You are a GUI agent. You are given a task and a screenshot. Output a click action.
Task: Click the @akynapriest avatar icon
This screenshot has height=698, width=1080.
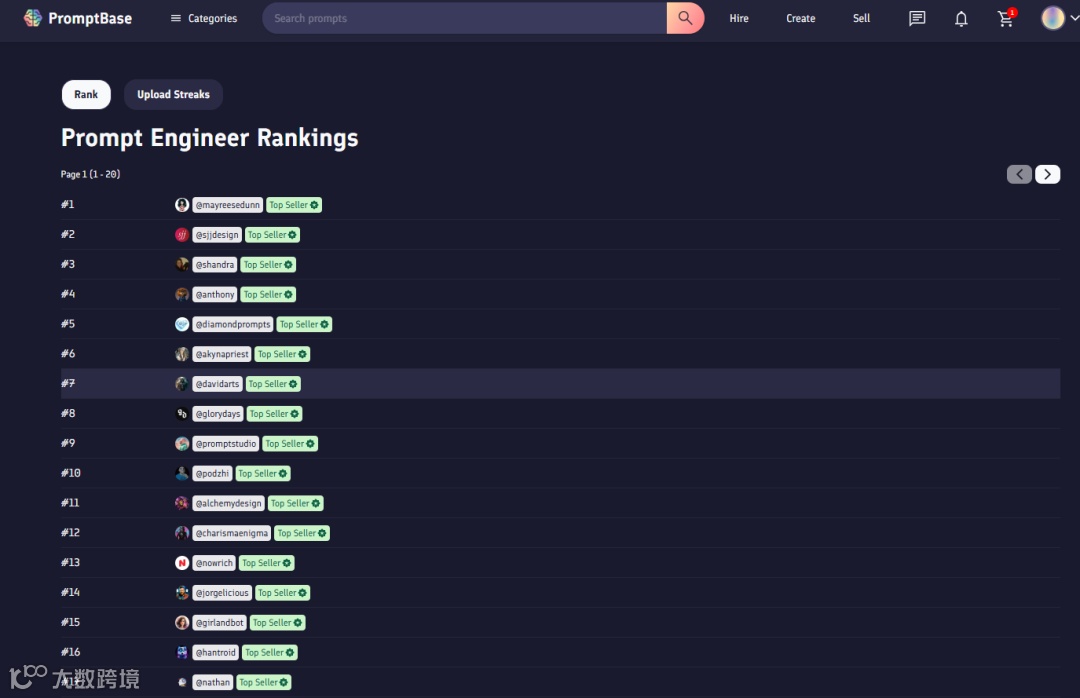pos(182,354)
